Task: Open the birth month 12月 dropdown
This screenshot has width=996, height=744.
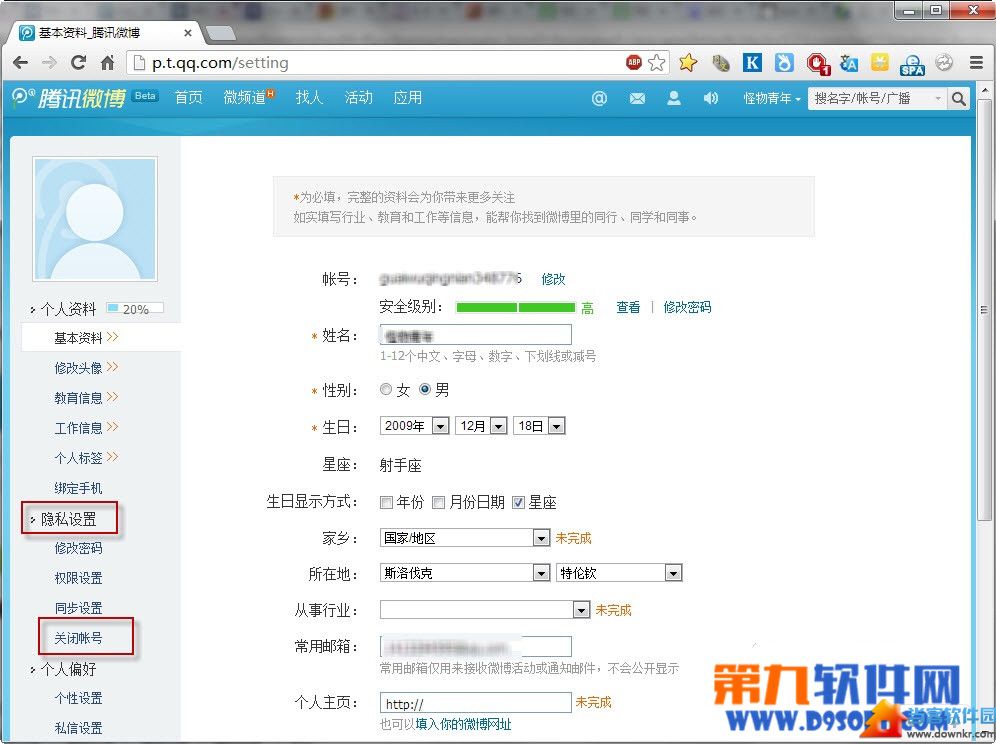Action: click(x=481, y=426)
